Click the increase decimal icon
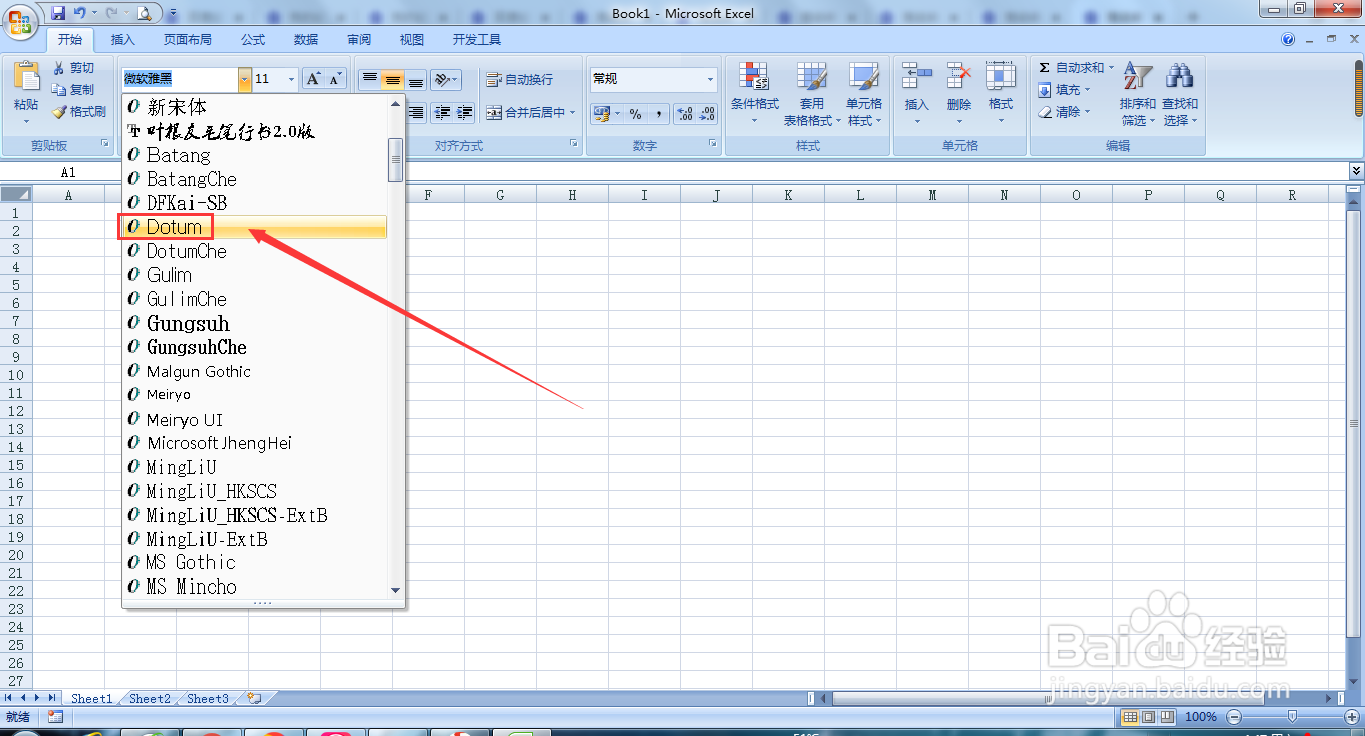 click(x=685, y=114)
